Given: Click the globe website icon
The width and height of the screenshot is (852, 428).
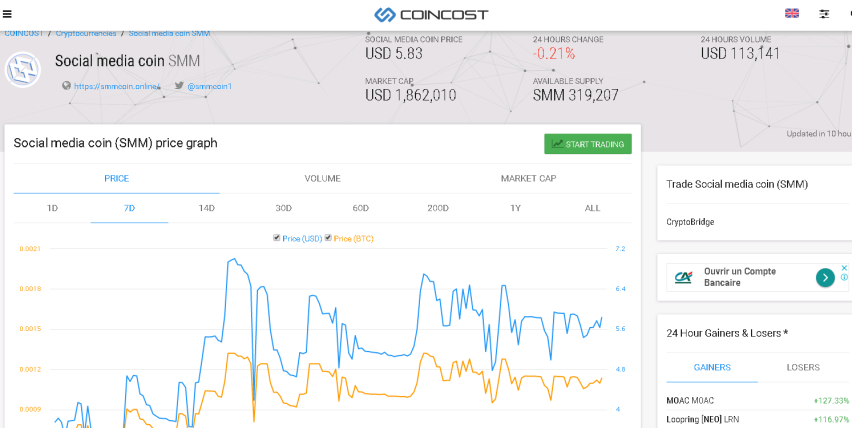Looking at the screenshot, I should (x=66, y=85).
